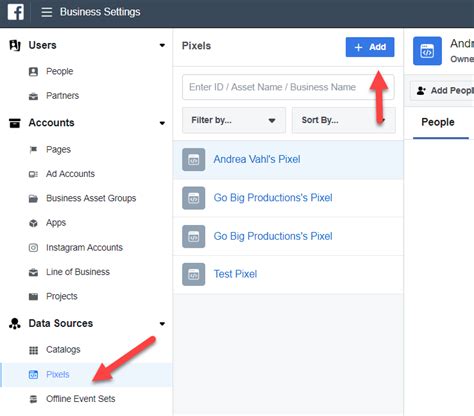Collapse the Users section arrow
Viewport: 474px width, 416px height.
tap(162, 45)
